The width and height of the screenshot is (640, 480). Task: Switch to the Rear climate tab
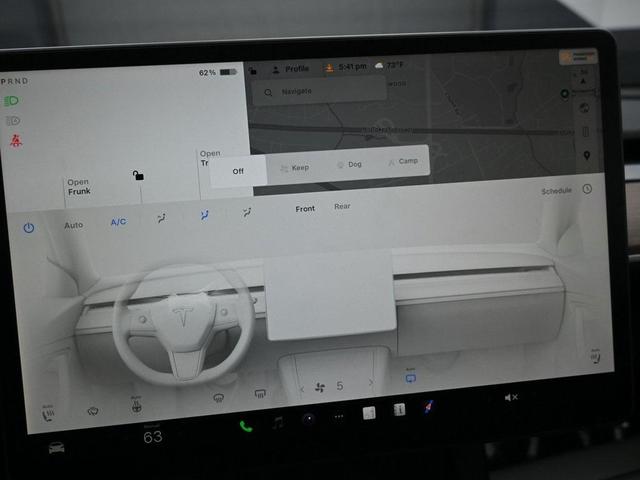click(342, 207)
